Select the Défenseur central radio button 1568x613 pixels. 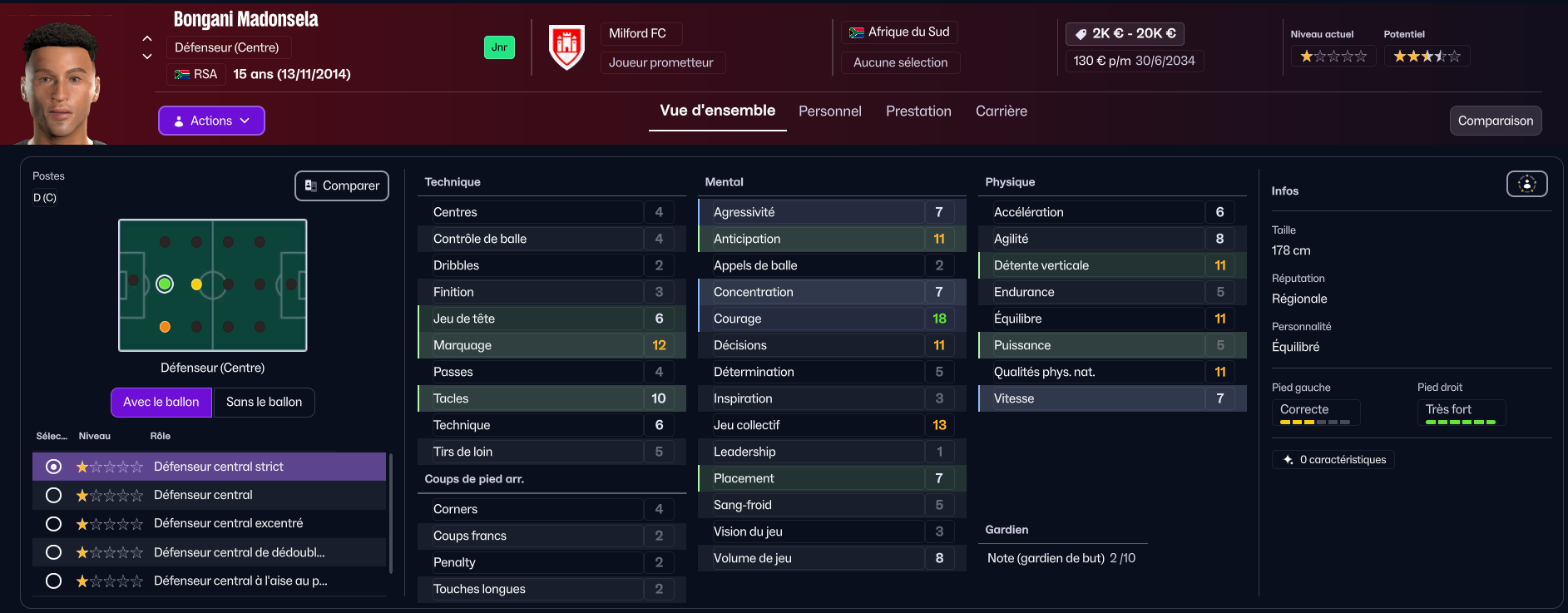point(53,496)
